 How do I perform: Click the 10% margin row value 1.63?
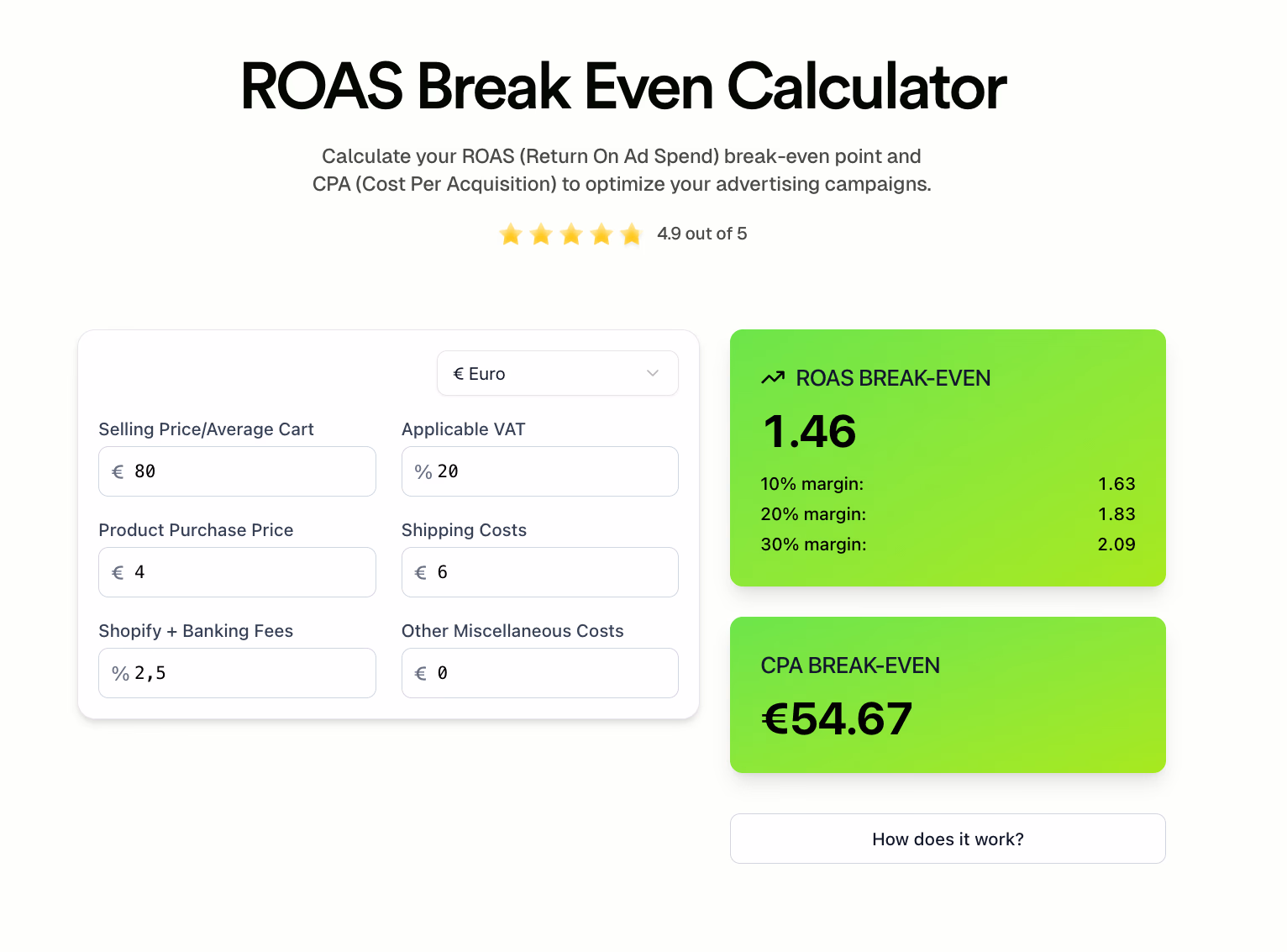pyautogui.click(x=1116, y=484)
